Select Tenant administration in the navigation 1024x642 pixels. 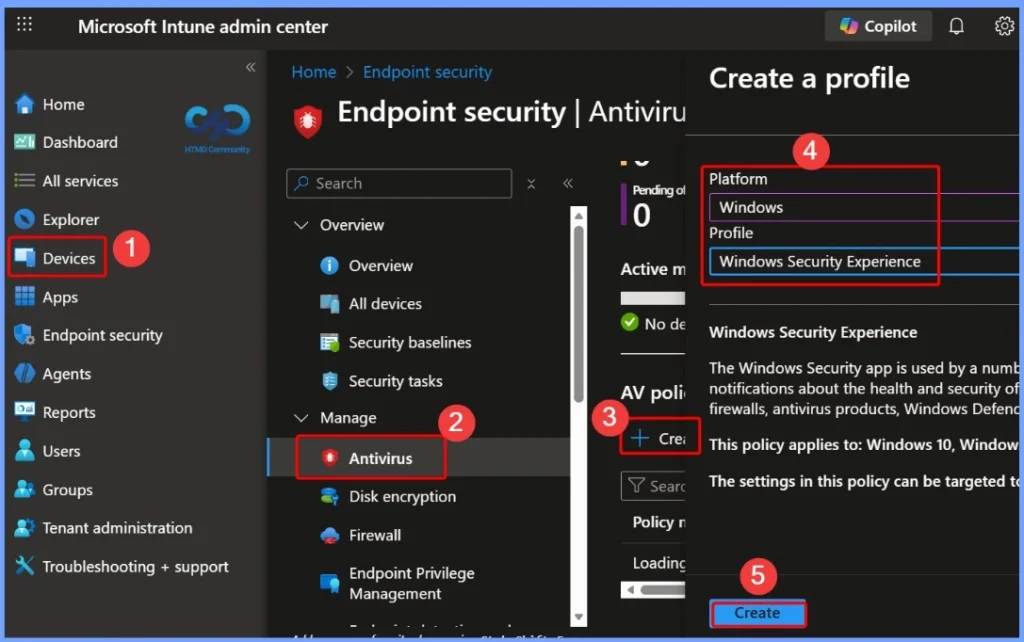click(x=22, y=528)
